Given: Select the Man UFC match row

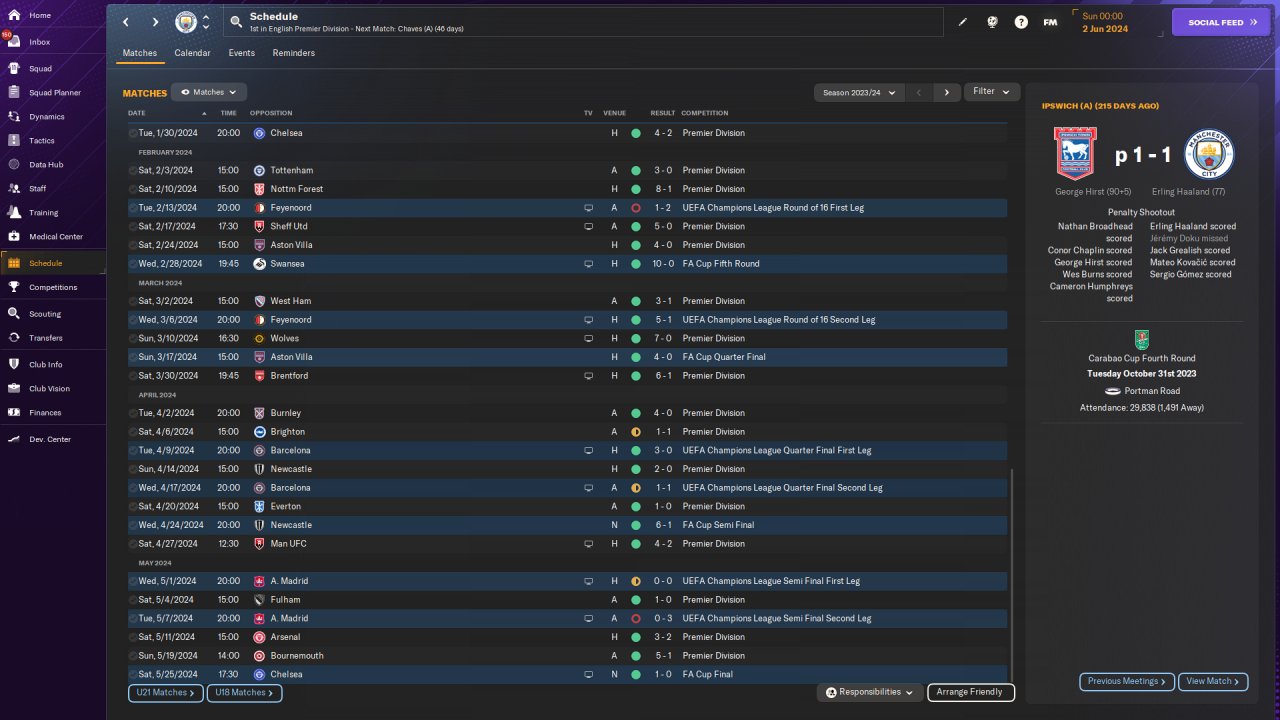Looking at the screenshot, I should 567,544.
